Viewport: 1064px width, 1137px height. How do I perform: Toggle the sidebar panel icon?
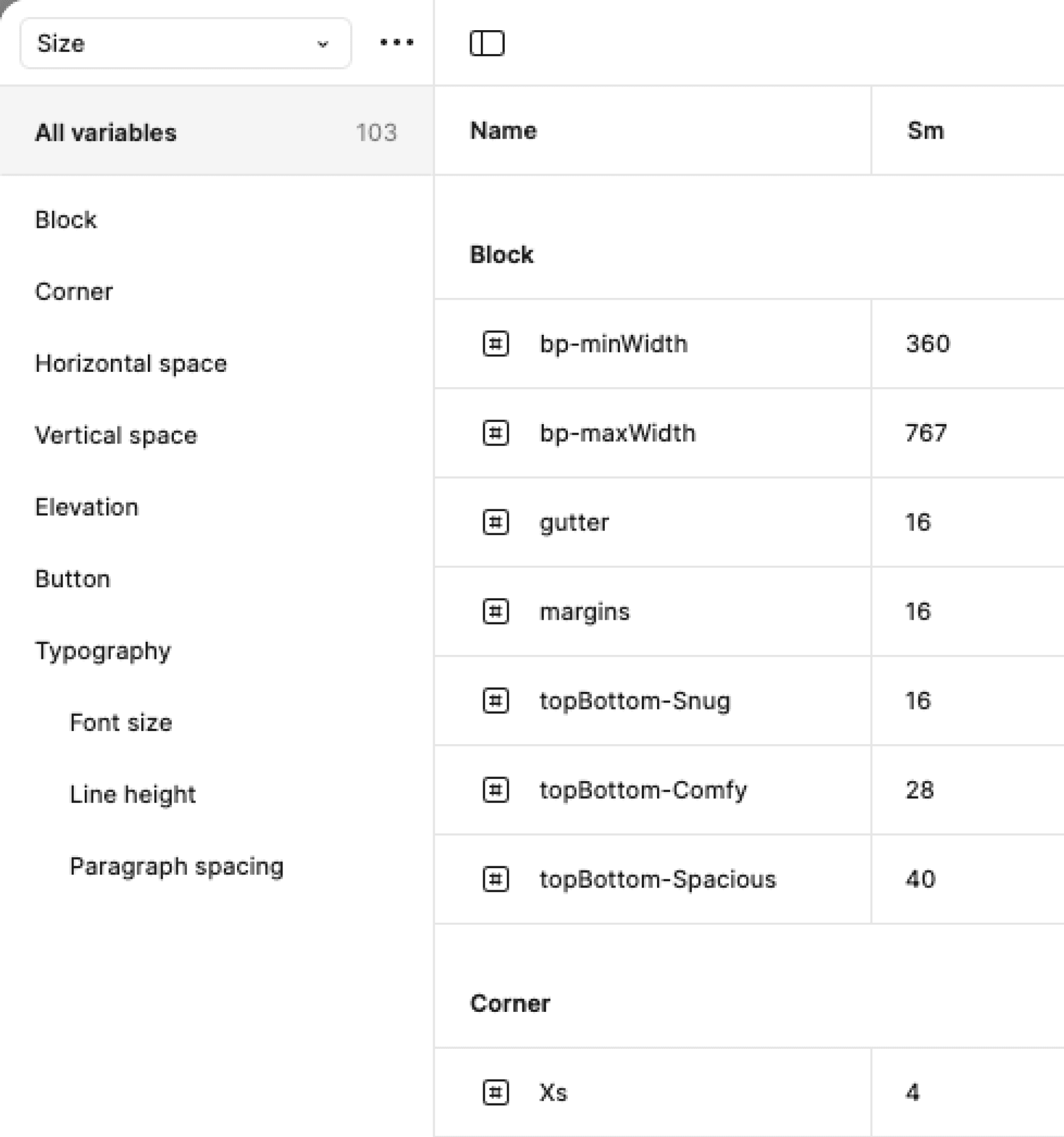[x=487, y=43]
